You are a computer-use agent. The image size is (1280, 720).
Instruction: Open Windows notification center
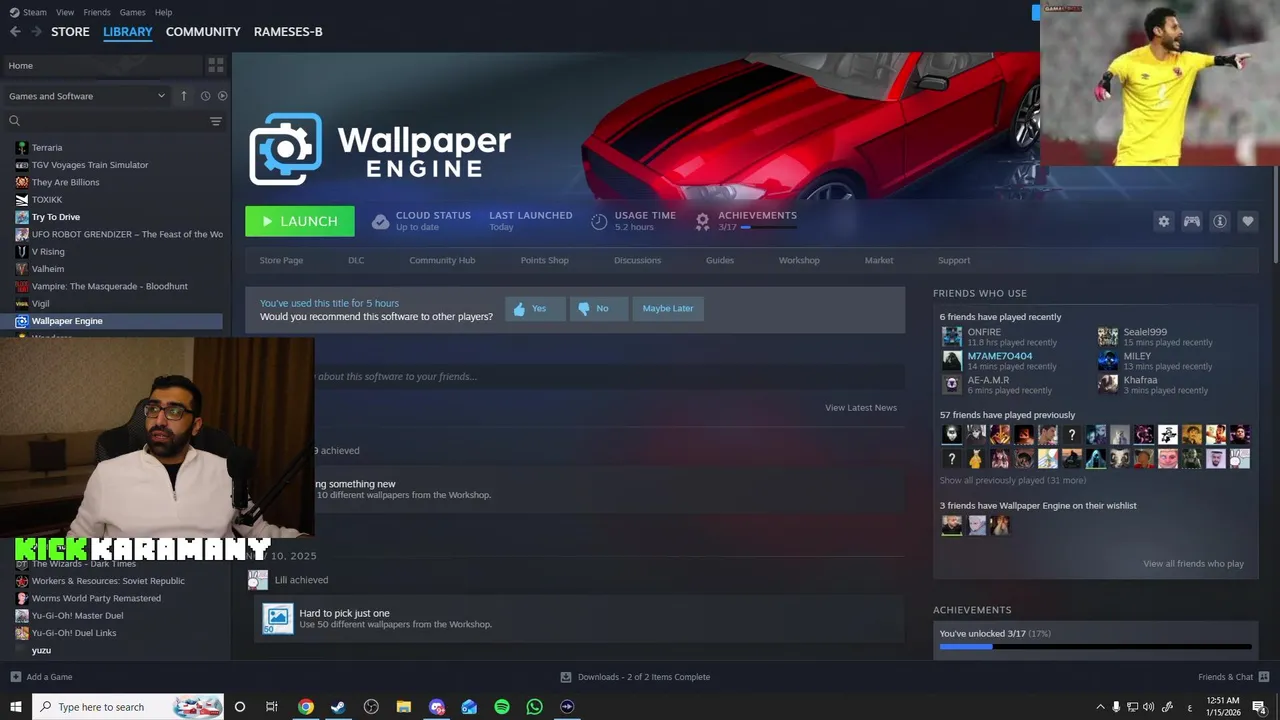coord(1259,707)
